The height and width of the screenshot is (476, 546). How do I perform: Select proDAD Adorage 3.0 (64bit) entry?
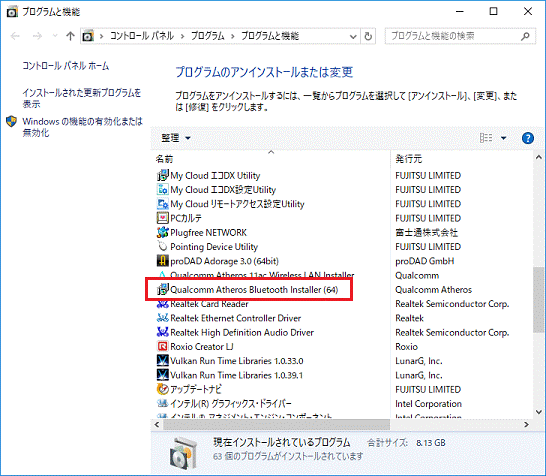(x=224, y=261)
